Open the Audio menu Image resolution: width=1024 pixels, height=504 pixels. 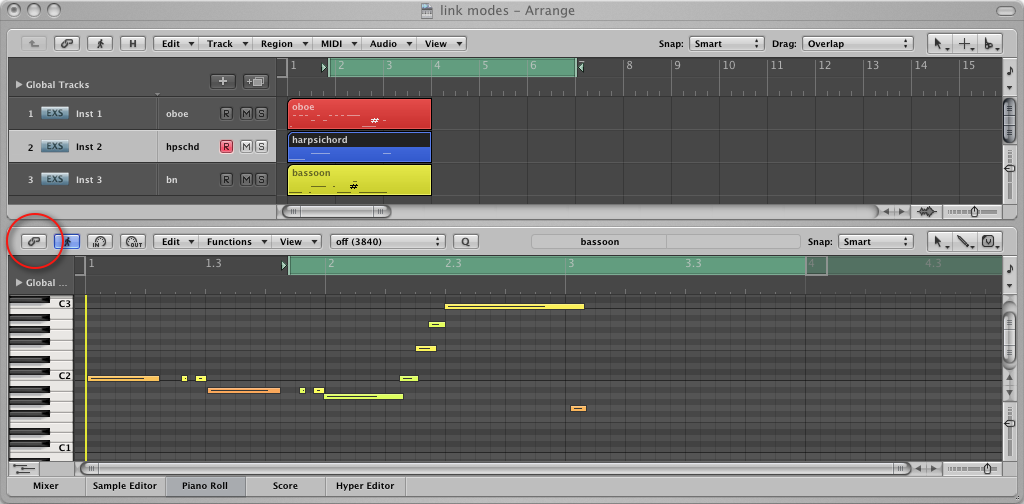pyautogui.click(x=389, y=44)
